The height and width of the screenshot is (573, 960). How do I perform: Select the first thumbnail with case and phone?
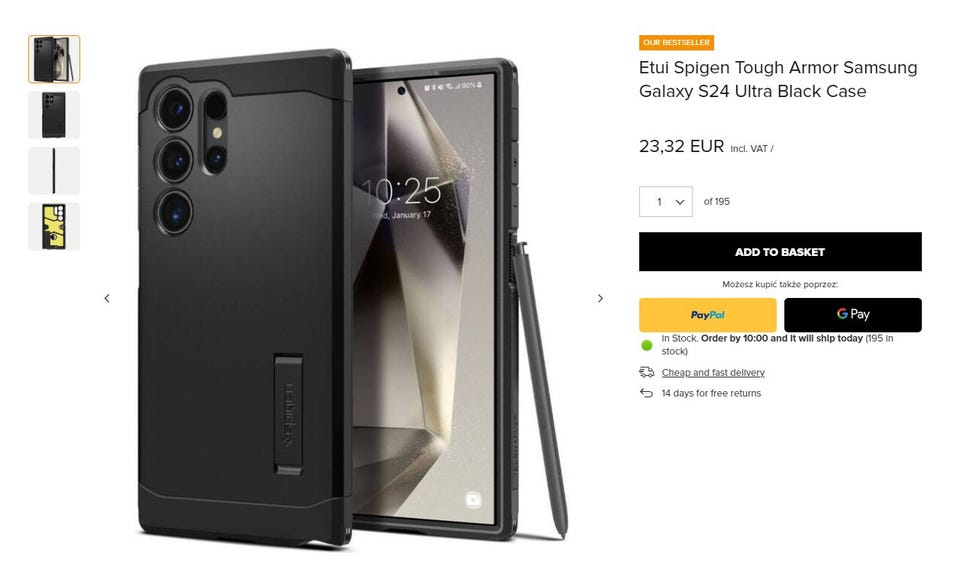pos(54,59)
